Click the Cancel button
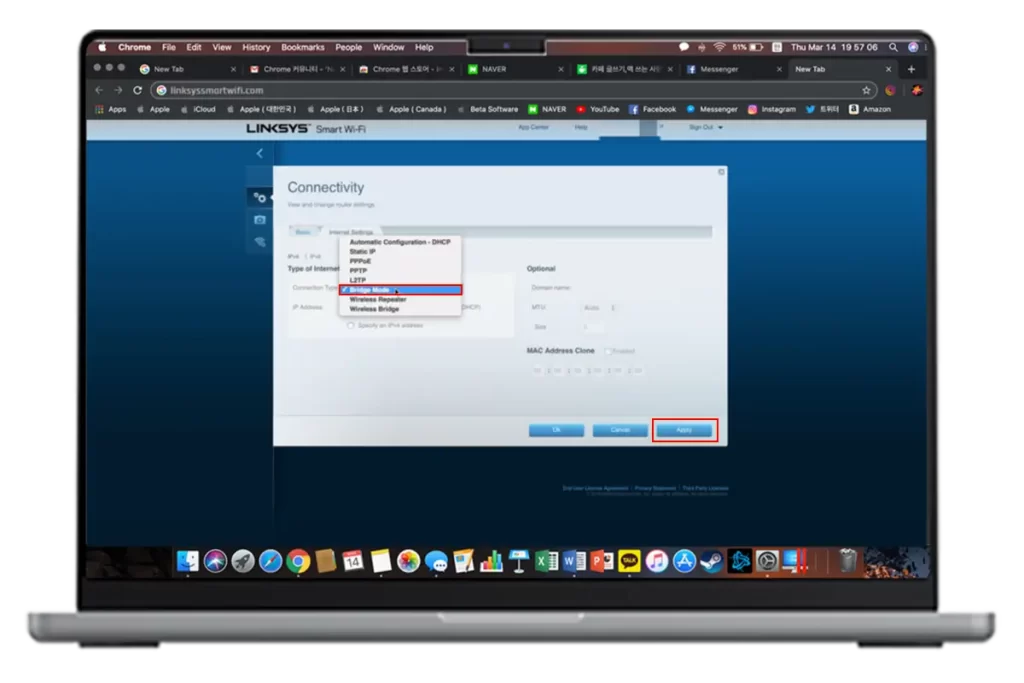 click(x=620, y=430)
